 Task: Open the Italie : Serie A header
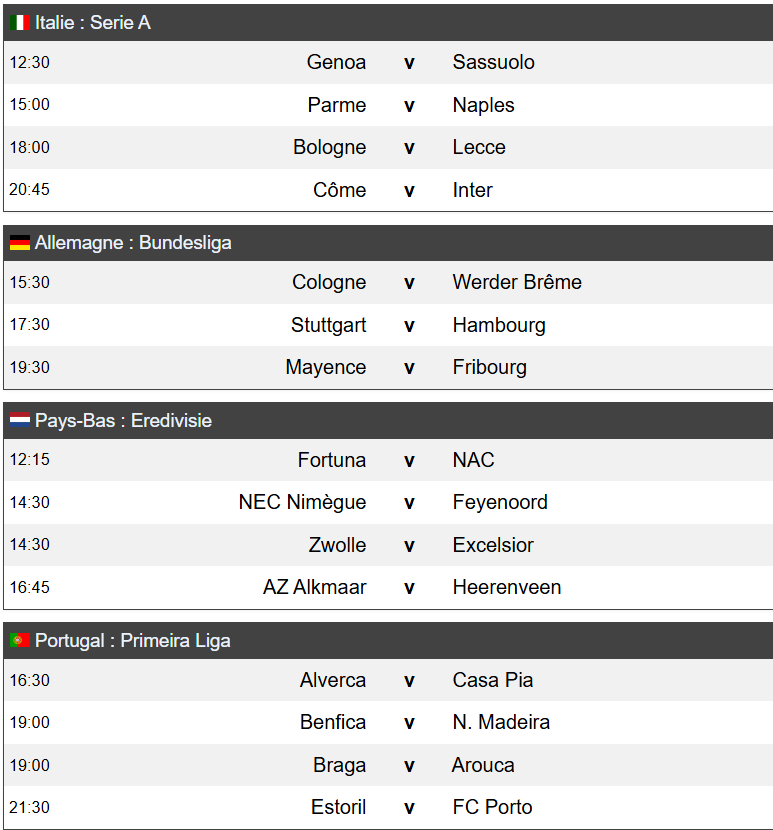93,22
